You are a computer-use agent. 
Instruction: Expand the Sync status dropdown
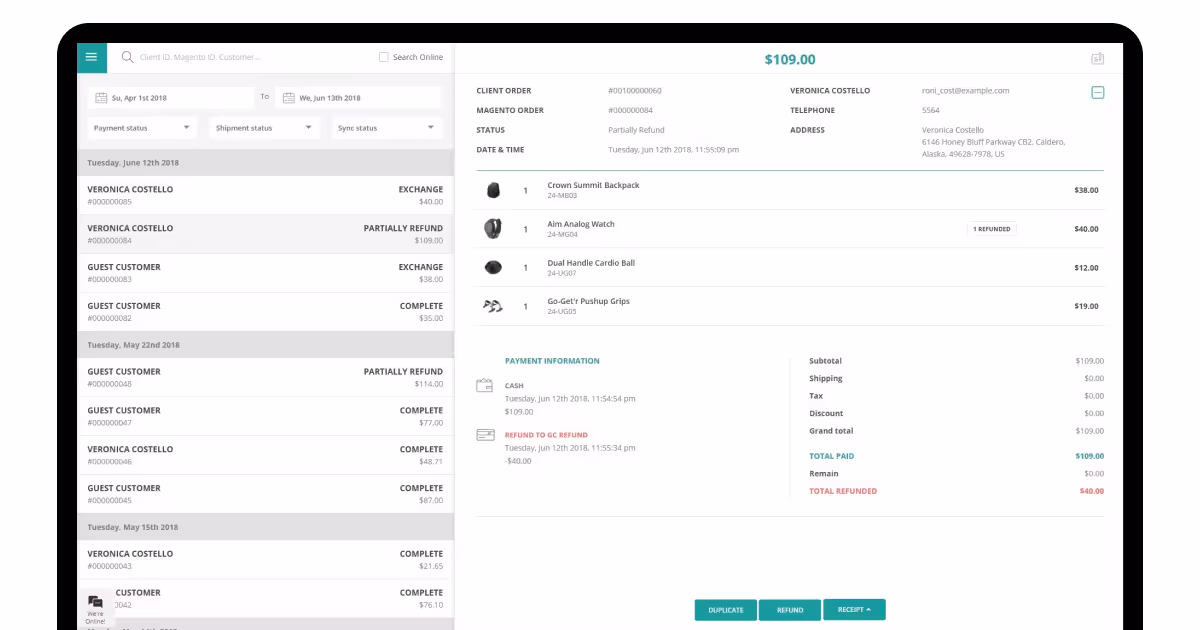coord(386,128)
